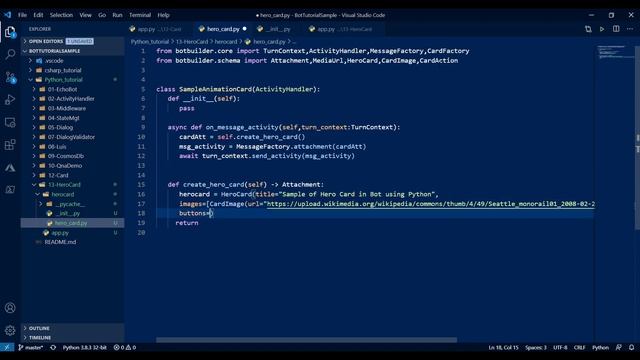640x360 pixels.
Task: Expand the __pycache__ folder
Action: [73, 204]
